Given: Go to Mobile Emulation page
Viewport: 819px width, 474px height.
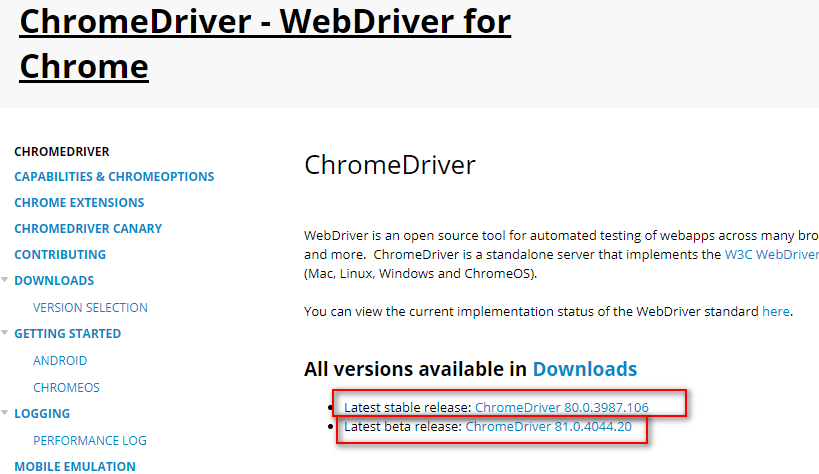Looking at the screenshot, I should [75, 466].
